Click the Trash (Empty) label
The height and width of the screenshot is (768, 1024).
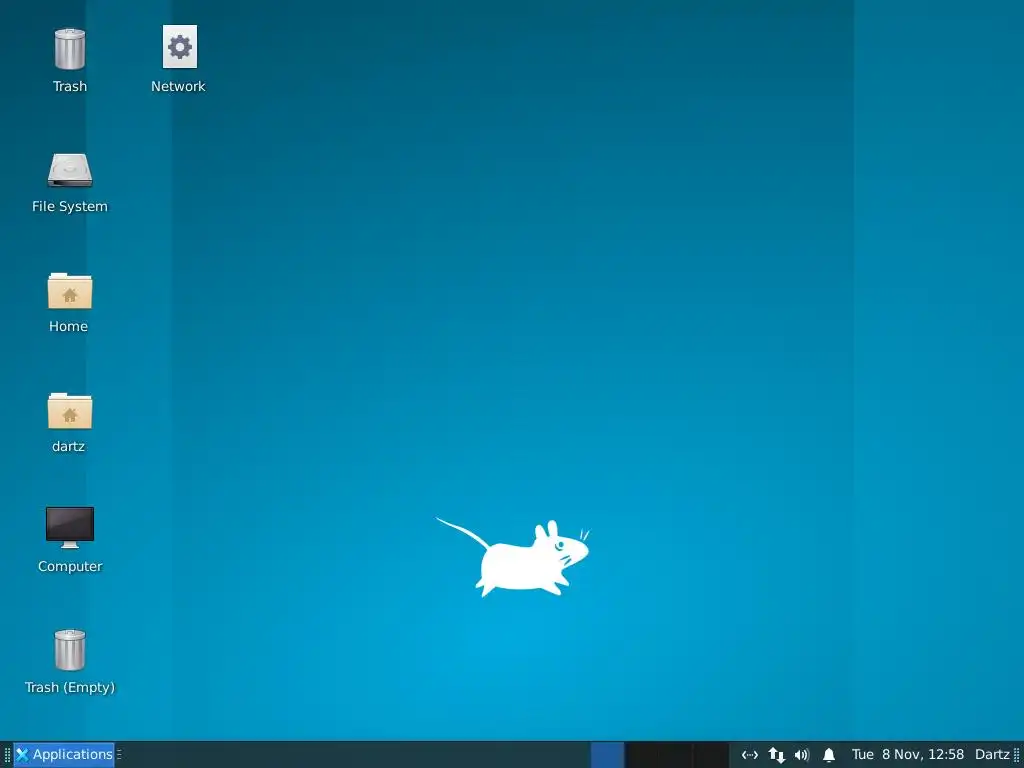70,687
